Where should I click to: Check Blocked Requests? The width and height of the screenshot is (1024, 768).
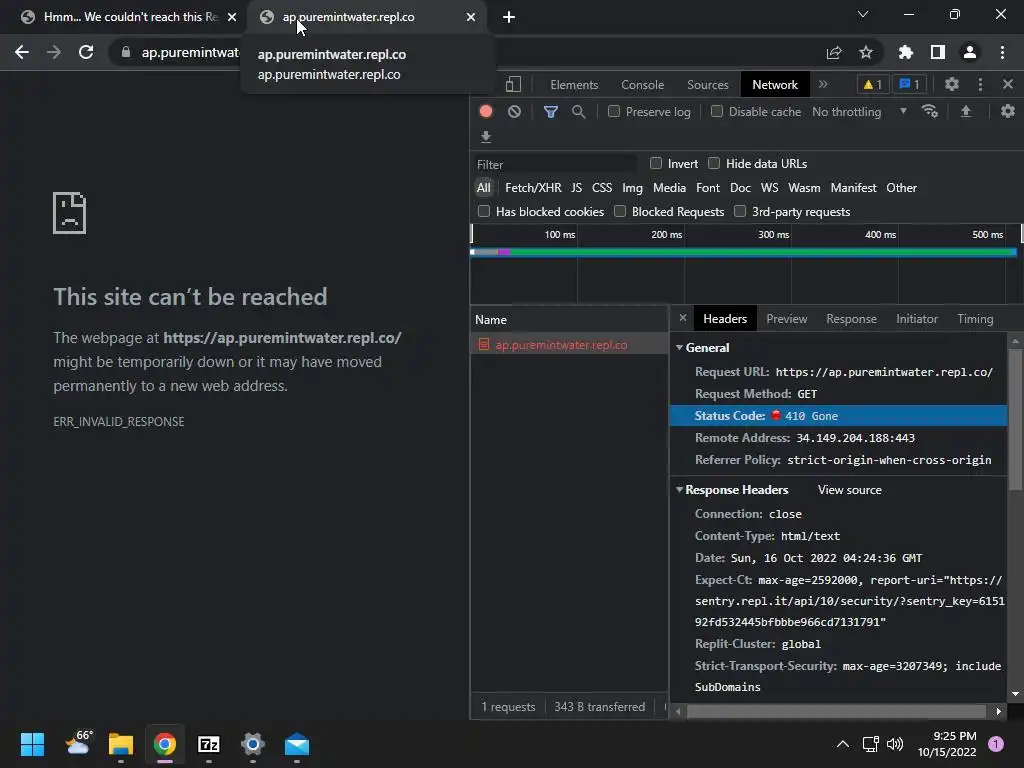click(x=620, y=211)
